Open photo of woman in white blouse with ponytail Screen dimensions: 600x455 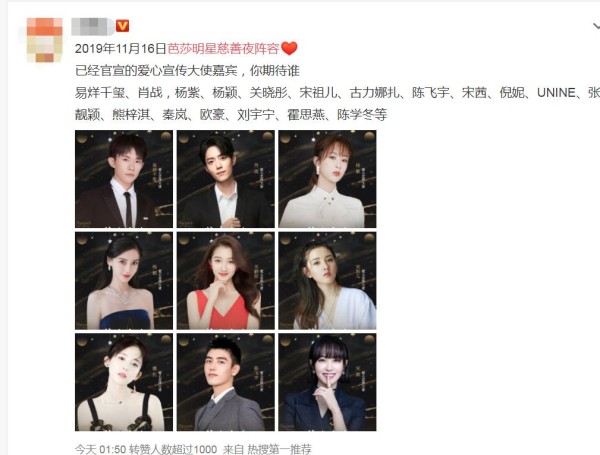(x=327, y=179)
